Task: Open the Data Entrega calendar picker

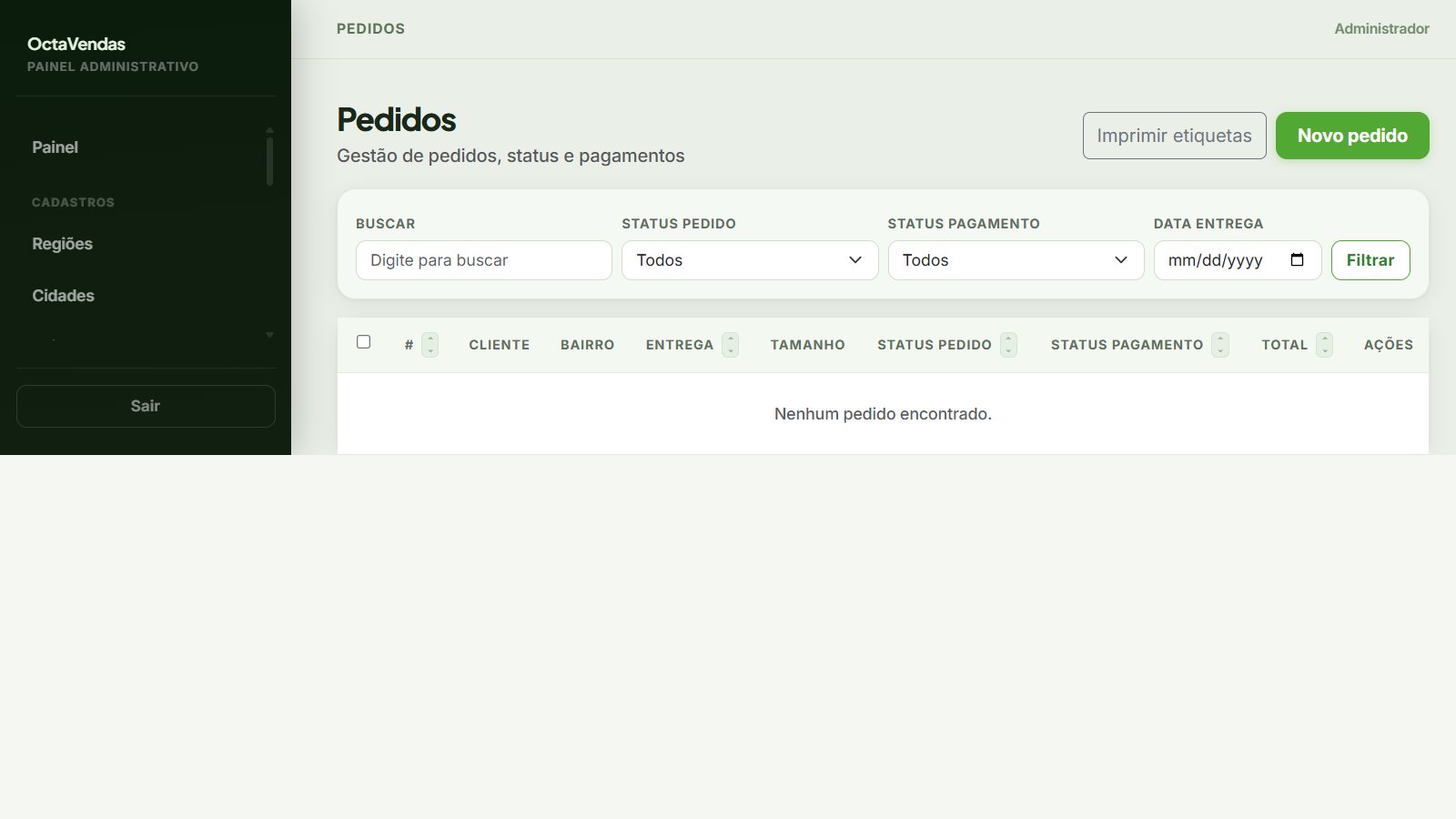Action: [x=1299, y=259]
